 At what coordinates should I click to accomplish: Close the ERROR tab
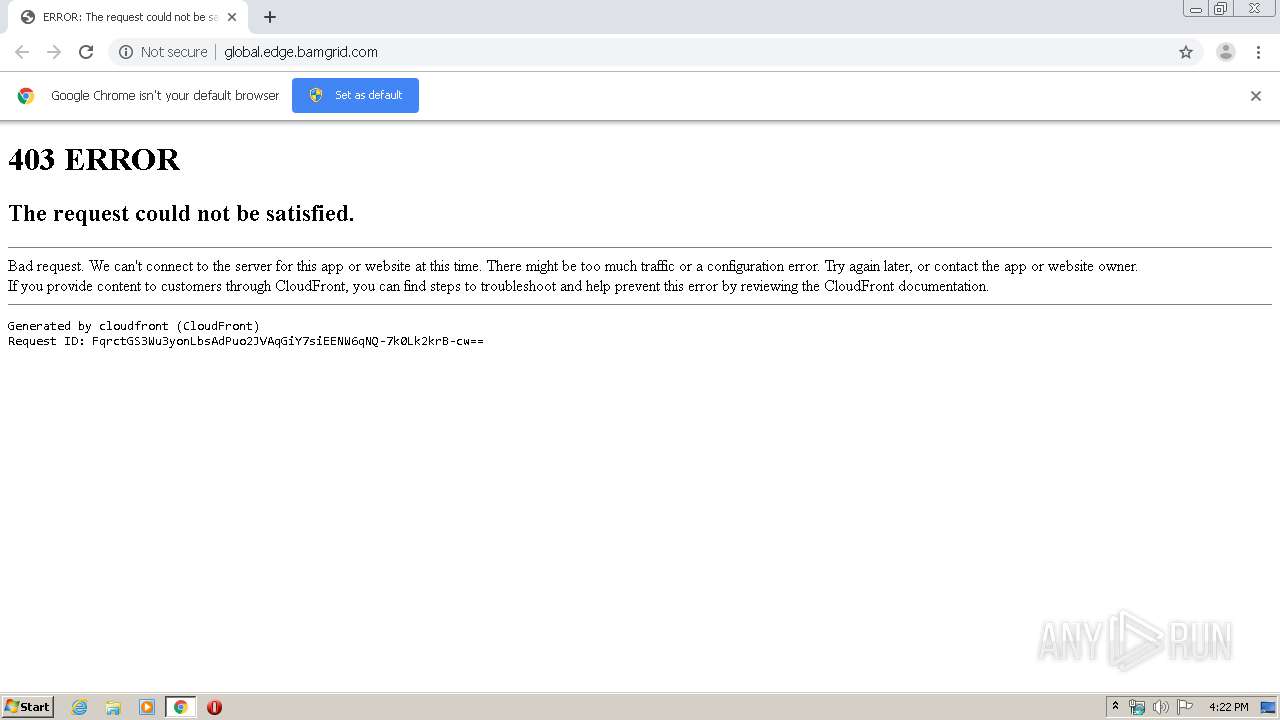[232, 17]
